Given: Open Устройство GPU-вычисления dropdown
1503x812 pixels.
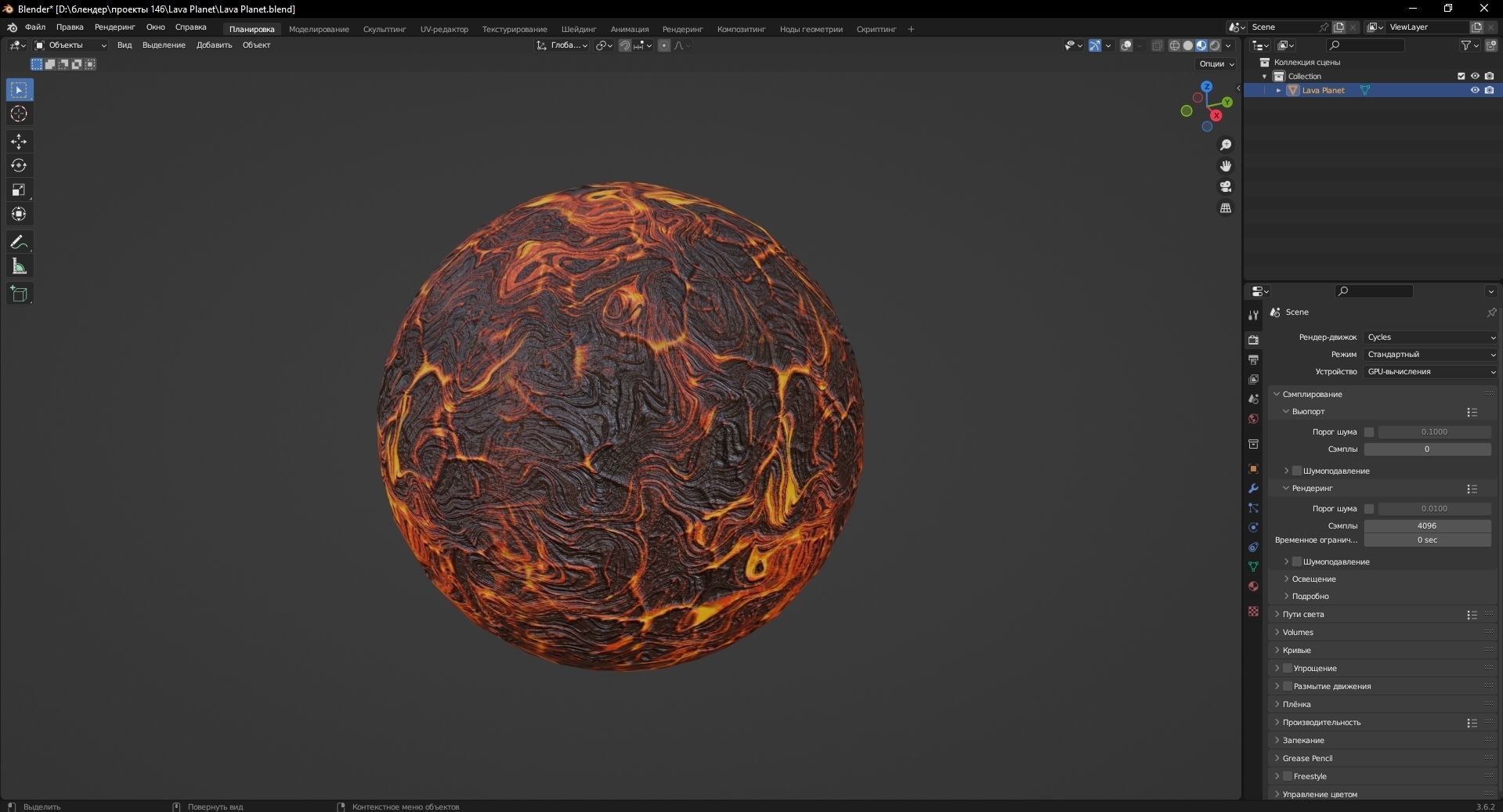Looking at the screenshot, I should (x=1430, y=372).
